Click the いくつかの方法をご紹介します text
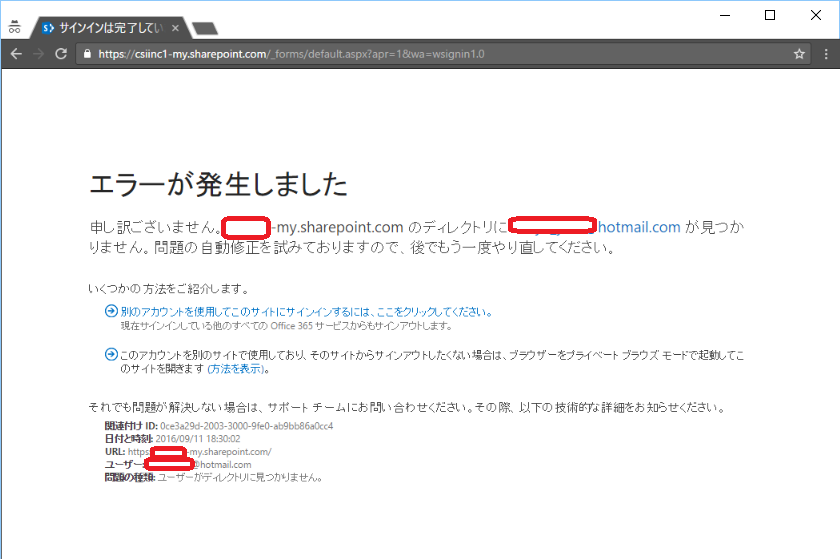840x559 pixels. coord(169,289)
